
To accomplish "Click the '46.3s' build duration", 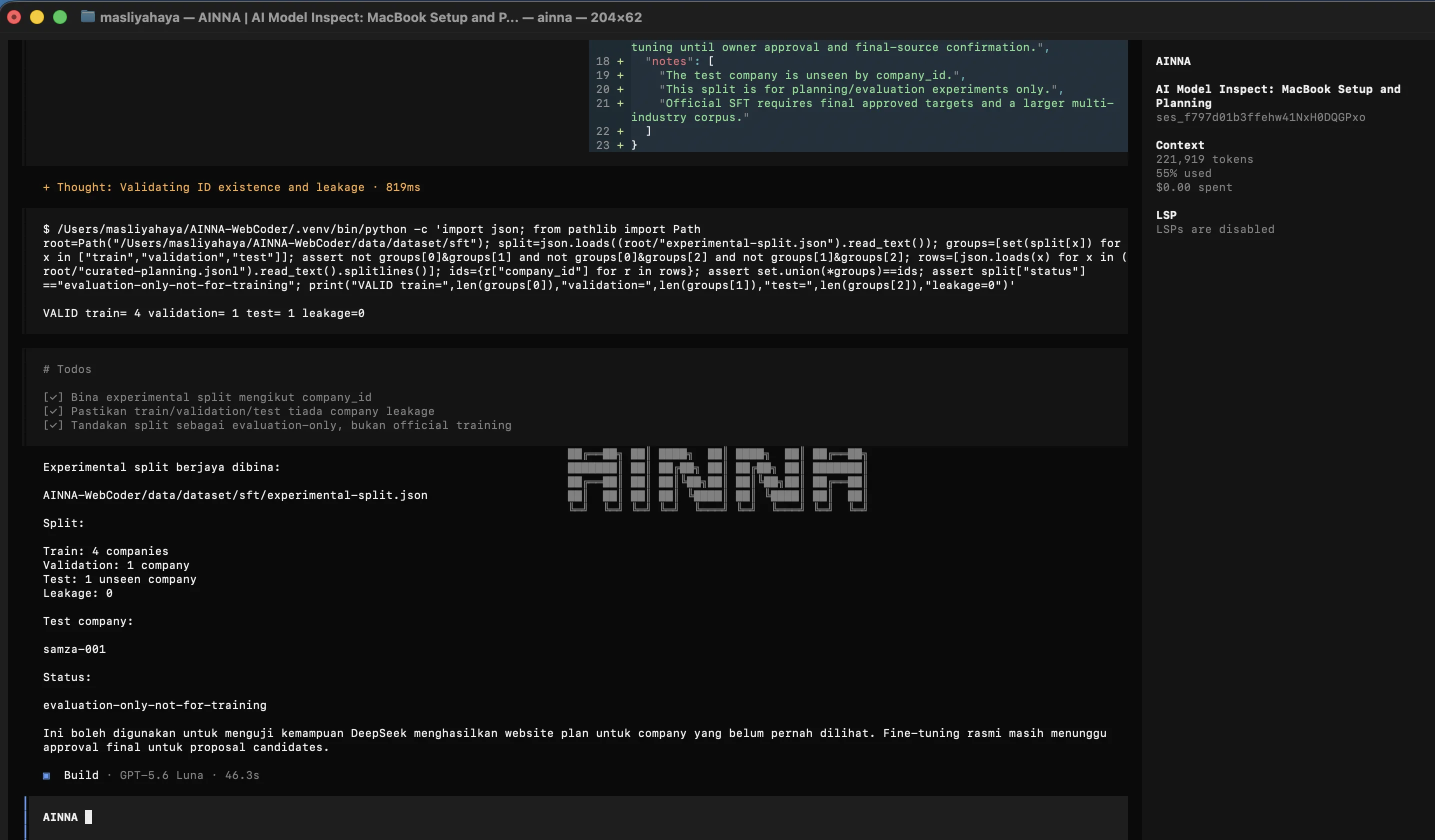I will click(x=242, y=775).
